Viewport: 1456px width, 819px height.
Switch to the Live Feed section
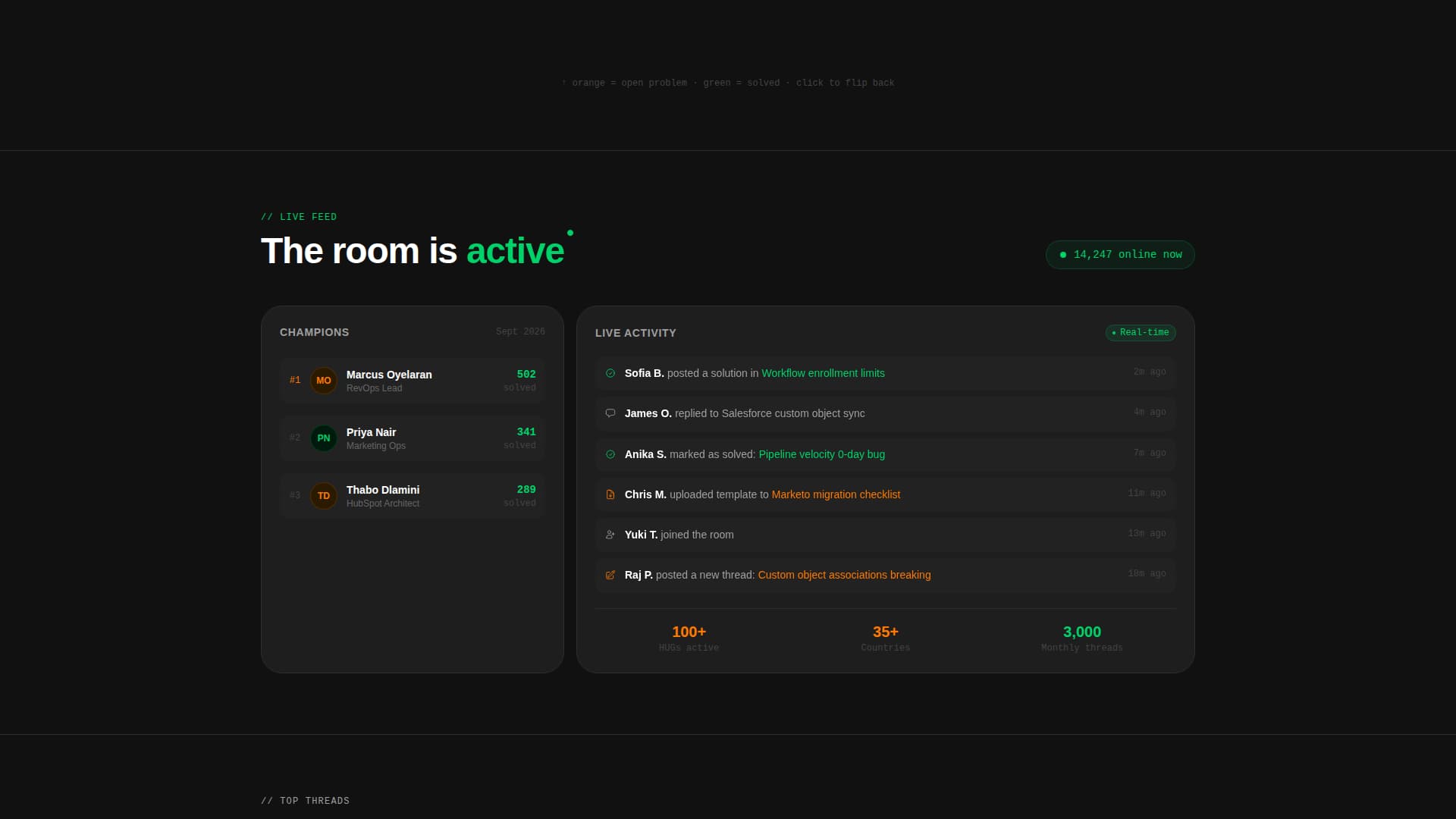299,217
